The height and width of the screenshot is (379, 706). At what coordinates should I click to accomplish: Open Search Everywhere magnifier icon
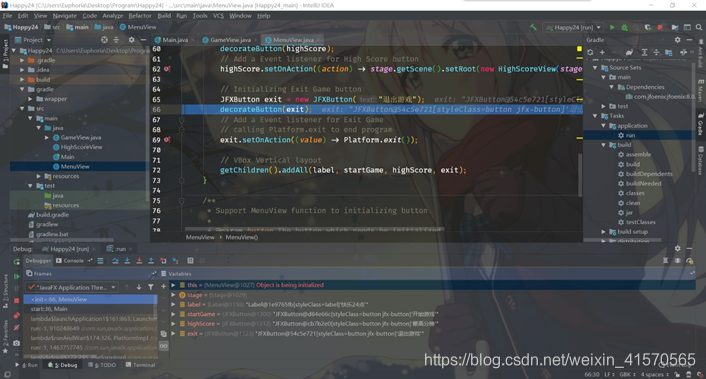point(699,27)
